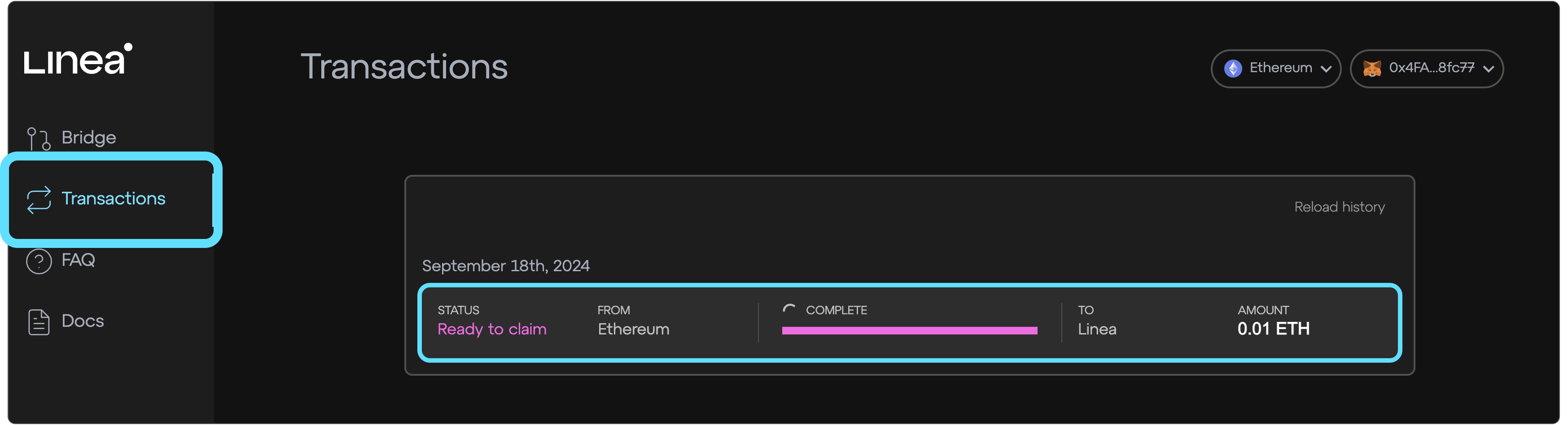Click the chevron arrow next to Ethereum
Image resolution: width=1568 pixels, height=425 pixels.
tap(1326, 69)
